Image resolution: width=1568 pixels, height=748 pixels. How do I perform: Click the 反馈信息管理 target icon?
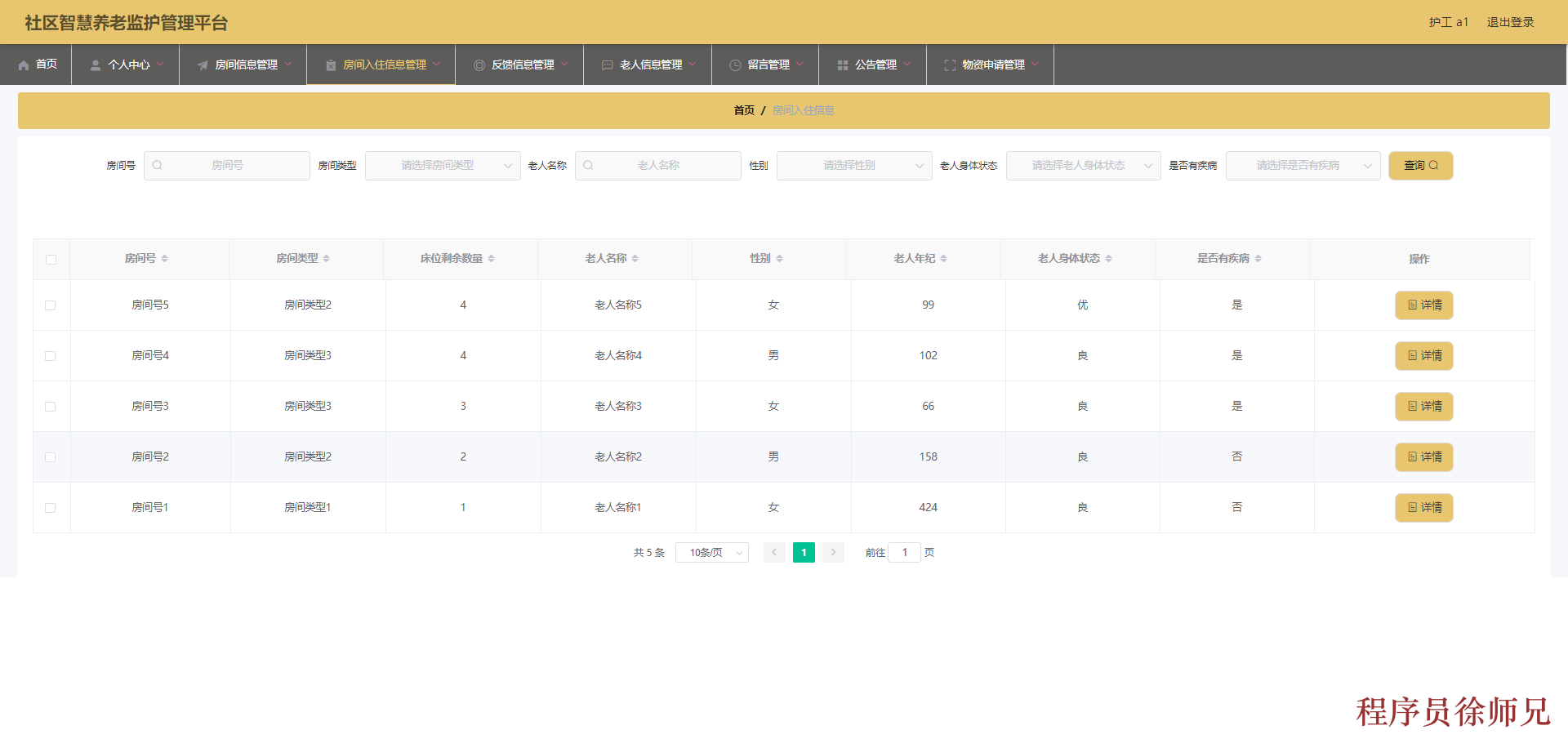coord(479,65)
